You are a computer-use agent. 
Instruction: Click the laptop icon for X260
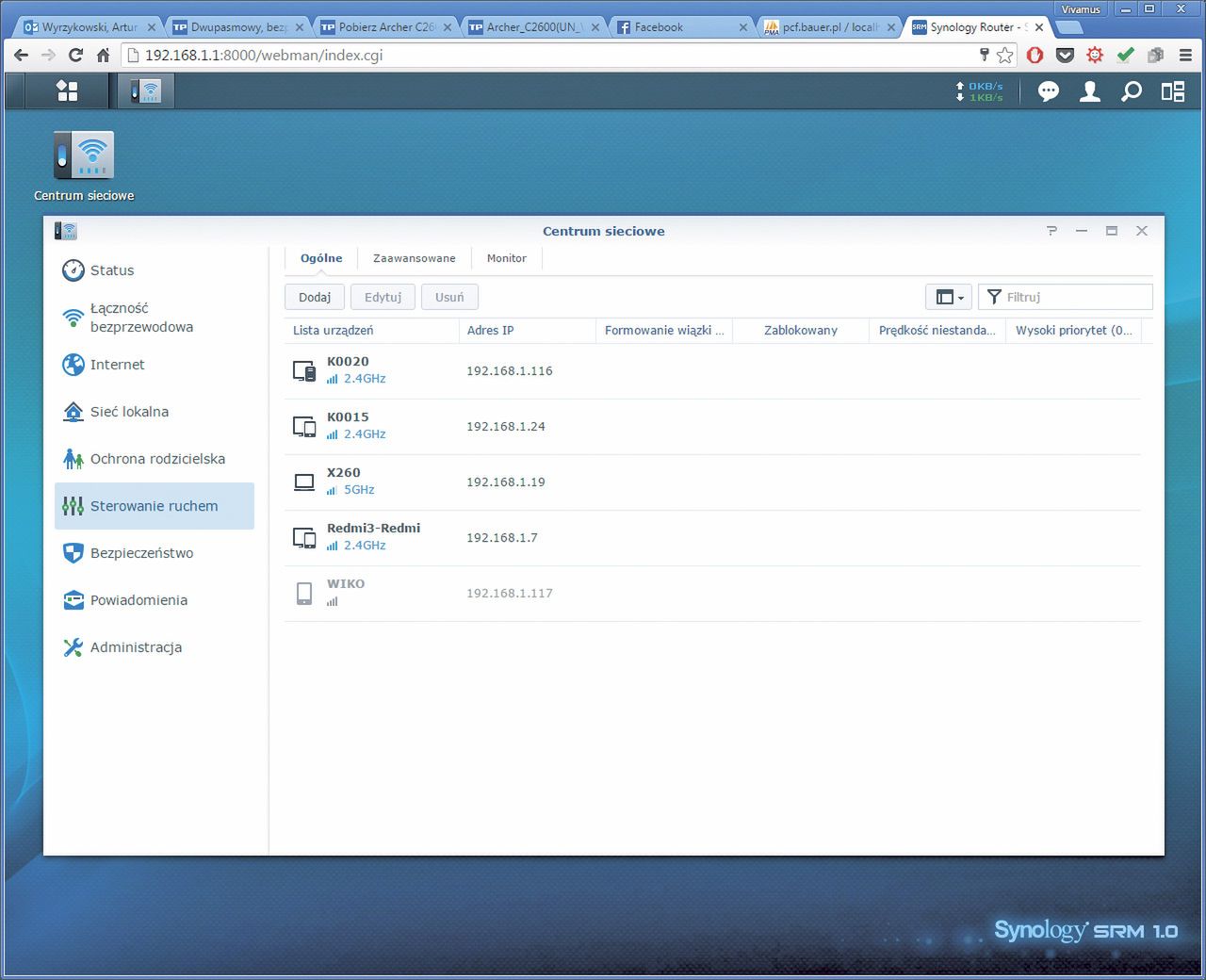point(304,482)
